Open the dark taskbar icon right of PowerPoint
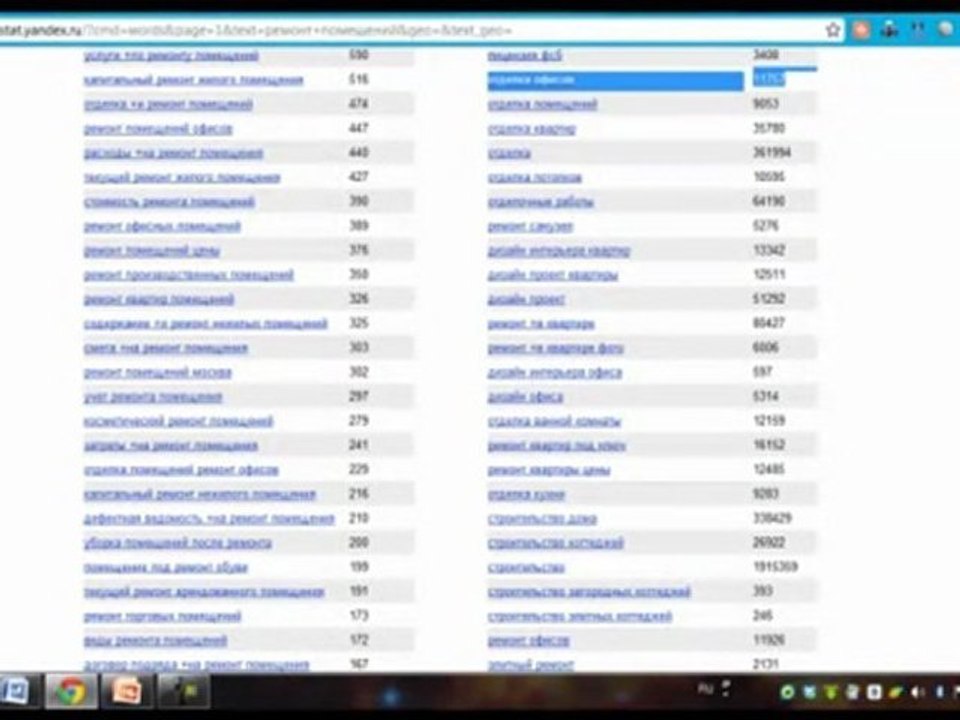This screenshot has height=720, width=960. [184, 692]
